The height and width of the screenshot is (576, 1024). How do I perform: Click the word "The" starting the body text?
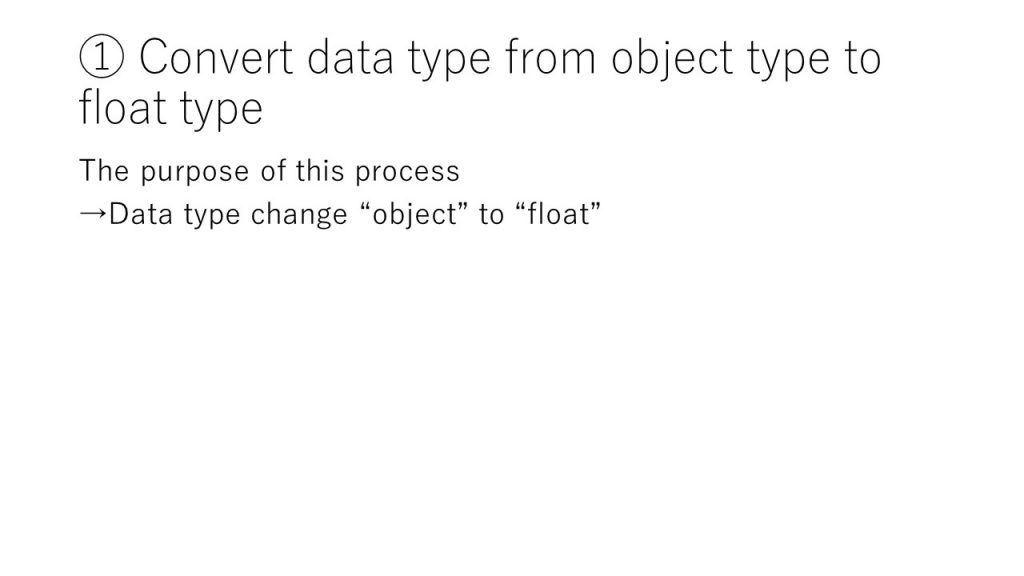(104, 171)
